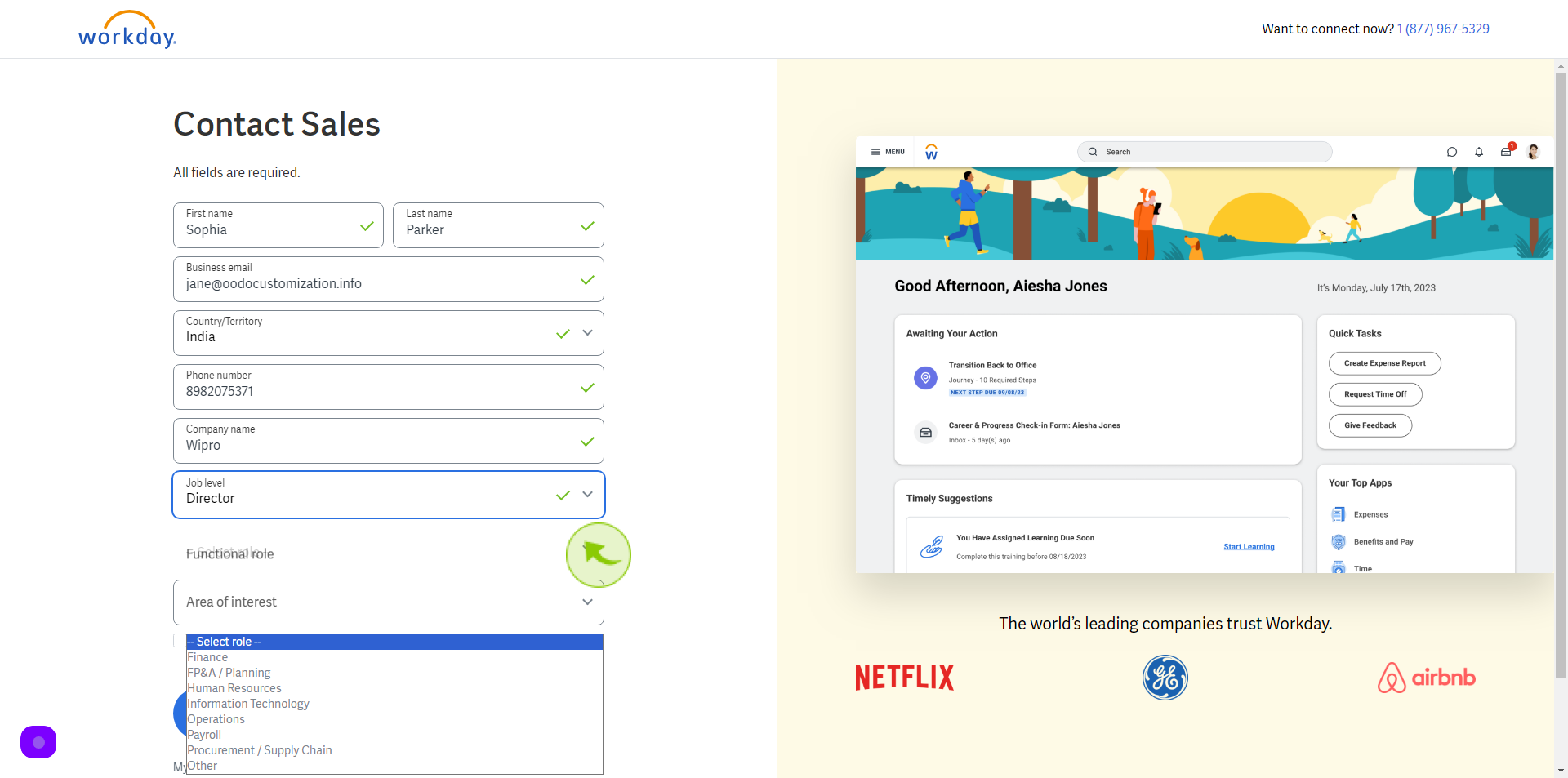
Task: Click the Company name field
Action: (389, 441)
